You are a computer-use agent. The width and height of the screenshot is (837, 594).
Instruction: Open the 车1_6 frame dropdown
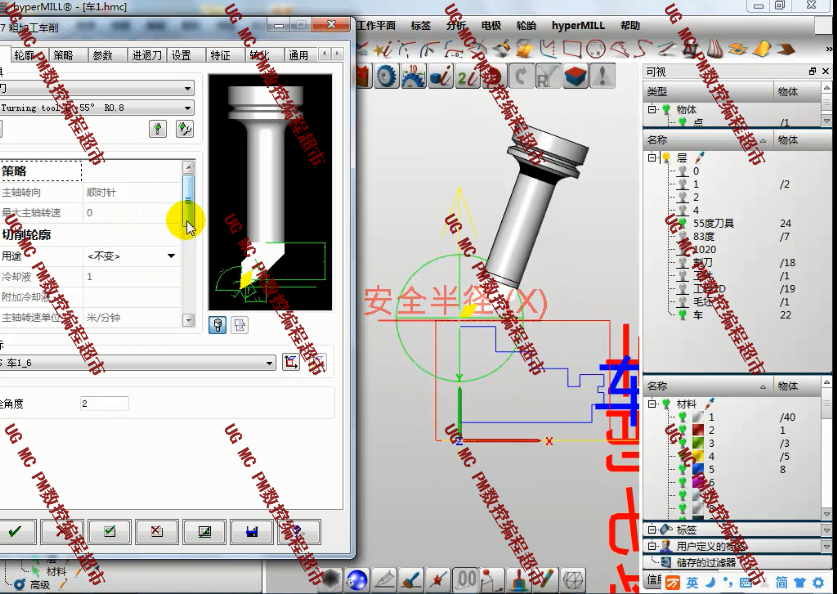[270, 363]
